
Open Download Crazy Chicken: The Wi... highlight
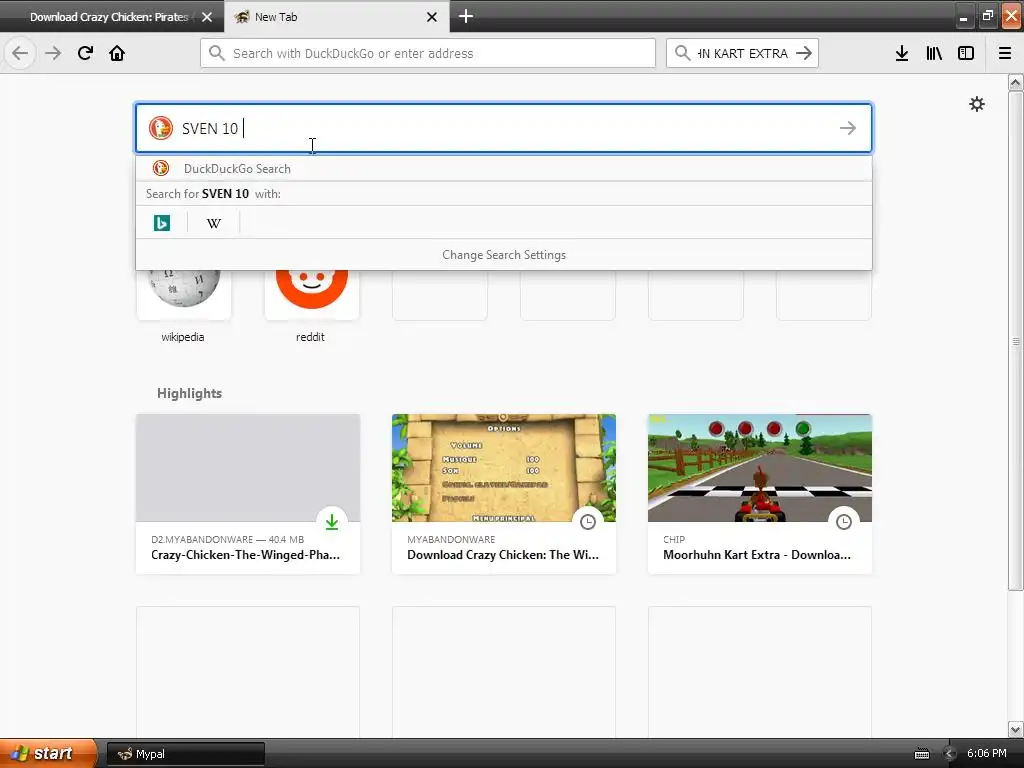tap(504, 494)
